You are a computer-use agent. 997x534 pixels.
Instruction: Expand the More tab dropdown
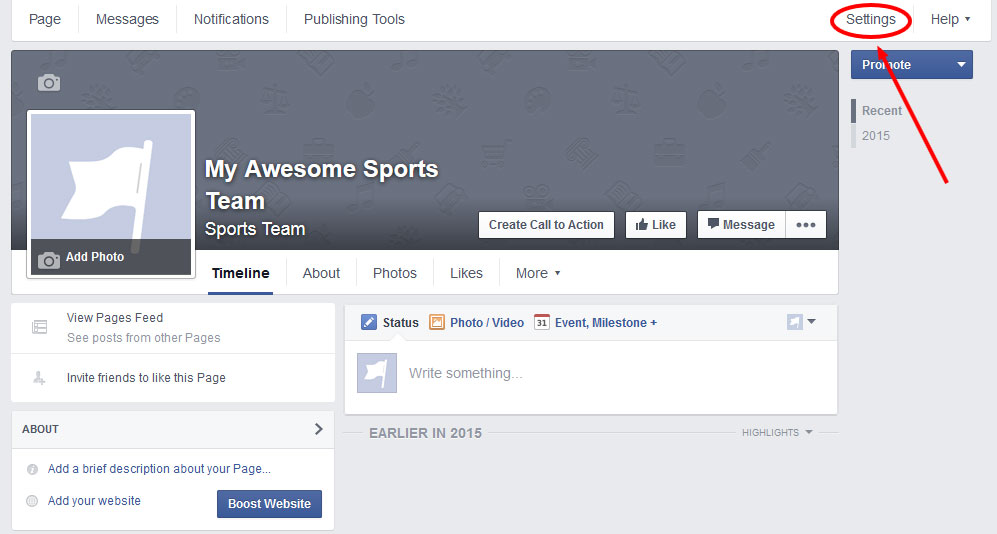[x=538, y=273]
